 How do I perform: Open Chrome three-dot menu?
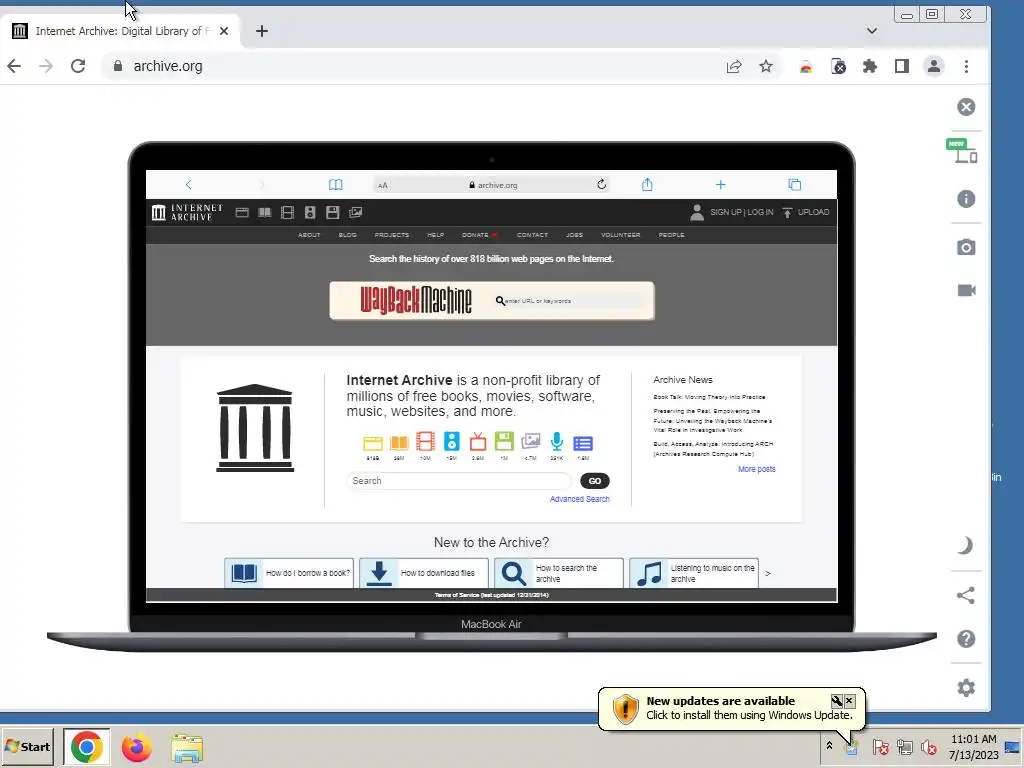coord(967,66)
